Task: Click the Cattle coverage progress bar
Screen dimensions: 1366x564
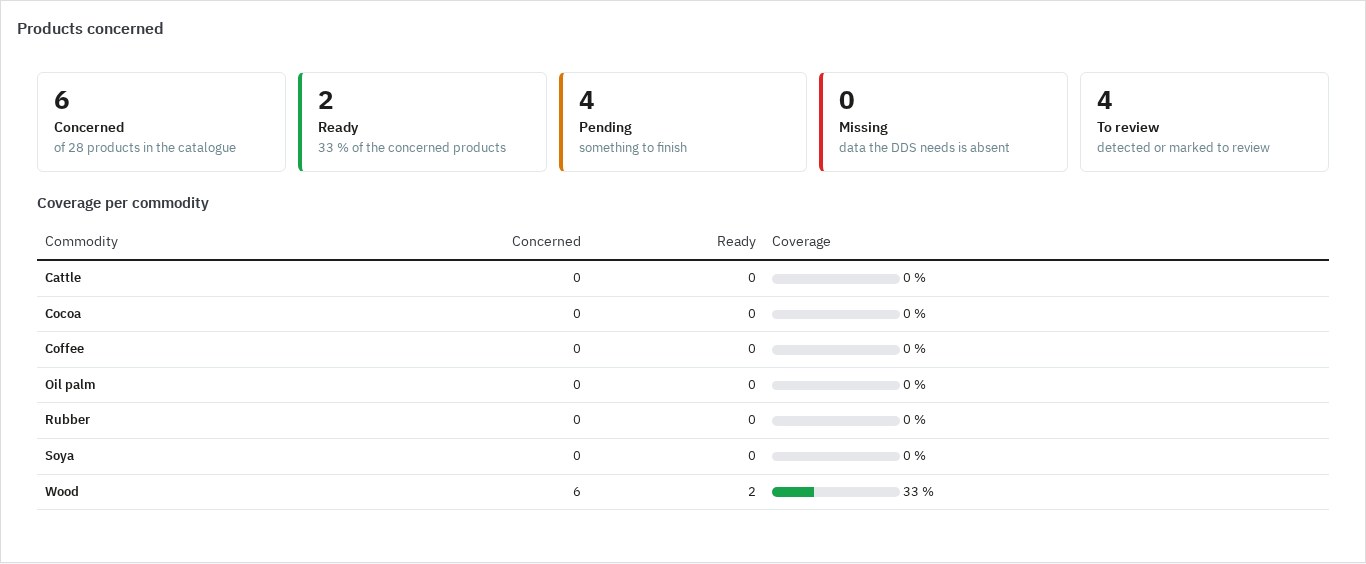Action: coord(836,278)
